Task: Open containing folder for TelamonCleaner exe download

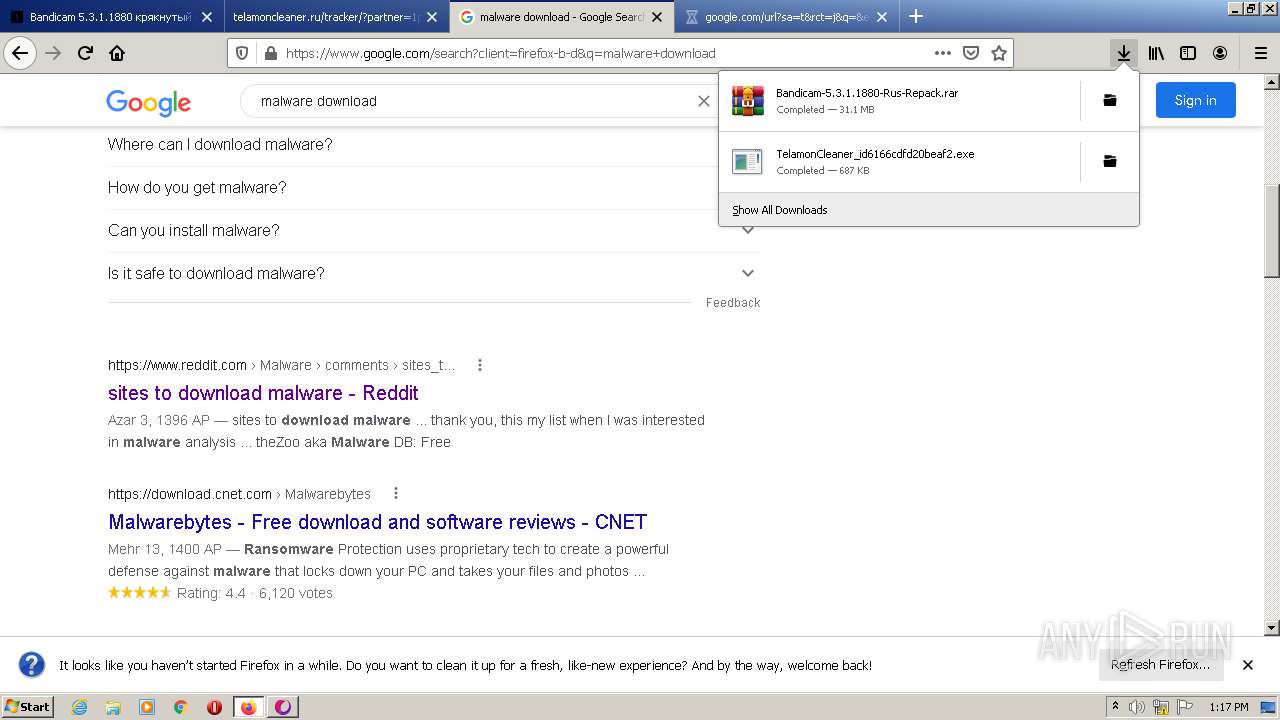Action: pyautogui.click(x=1110, y=161)
